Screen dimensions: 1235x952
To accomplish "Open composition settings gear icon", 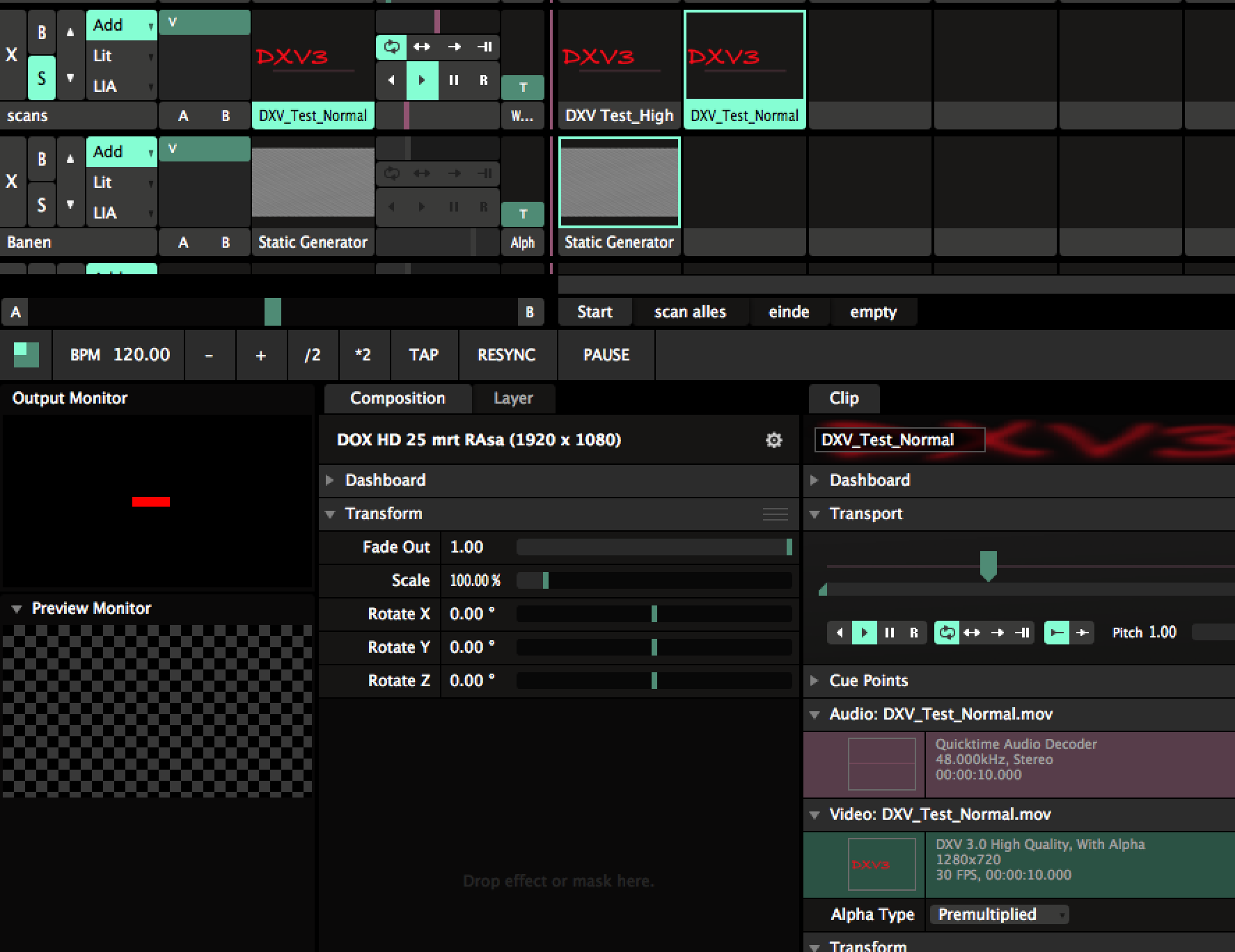I will (773, 441).
